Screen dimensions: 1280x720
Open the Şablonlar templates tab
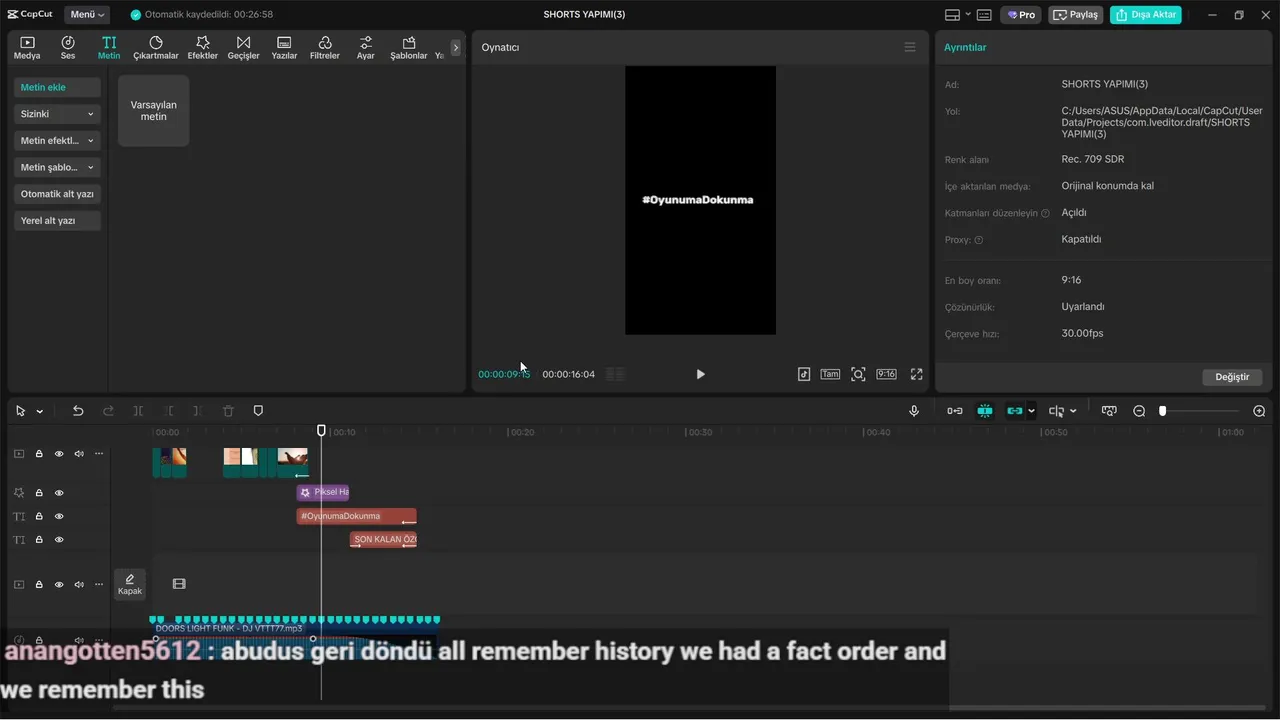[409, 48]
